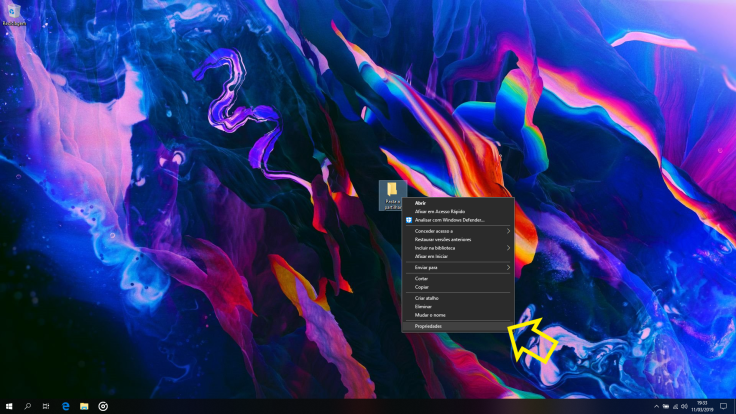Launch Microsoft Edge from the taskbar
This screenshot has height=414, width=736.
(65, 406)
